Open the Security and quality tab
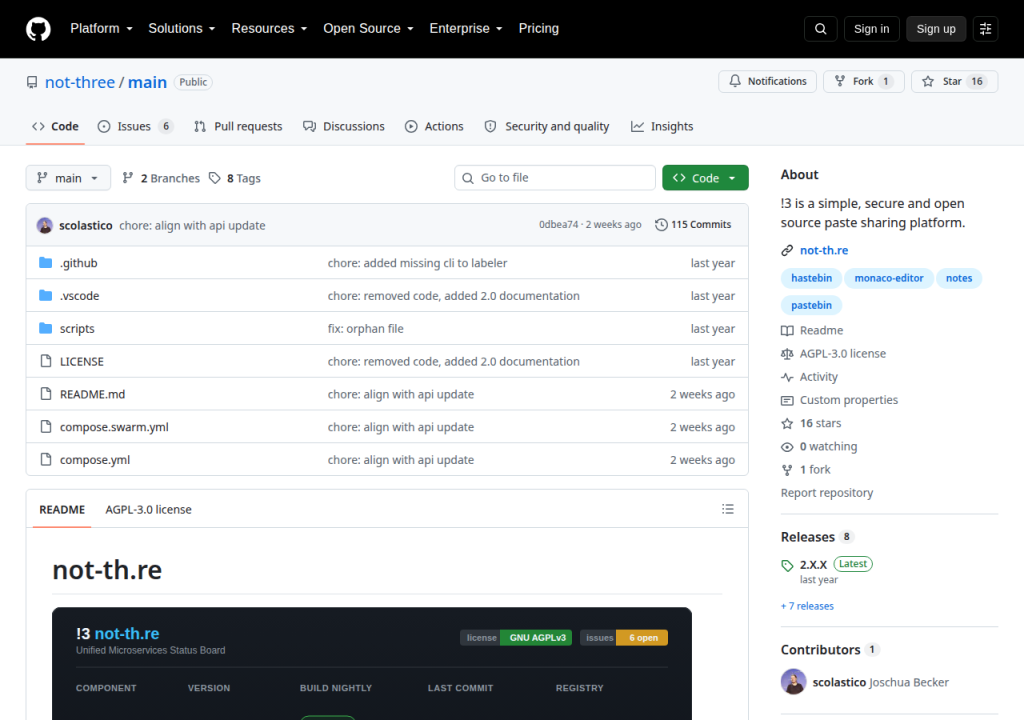 [547, 126]
